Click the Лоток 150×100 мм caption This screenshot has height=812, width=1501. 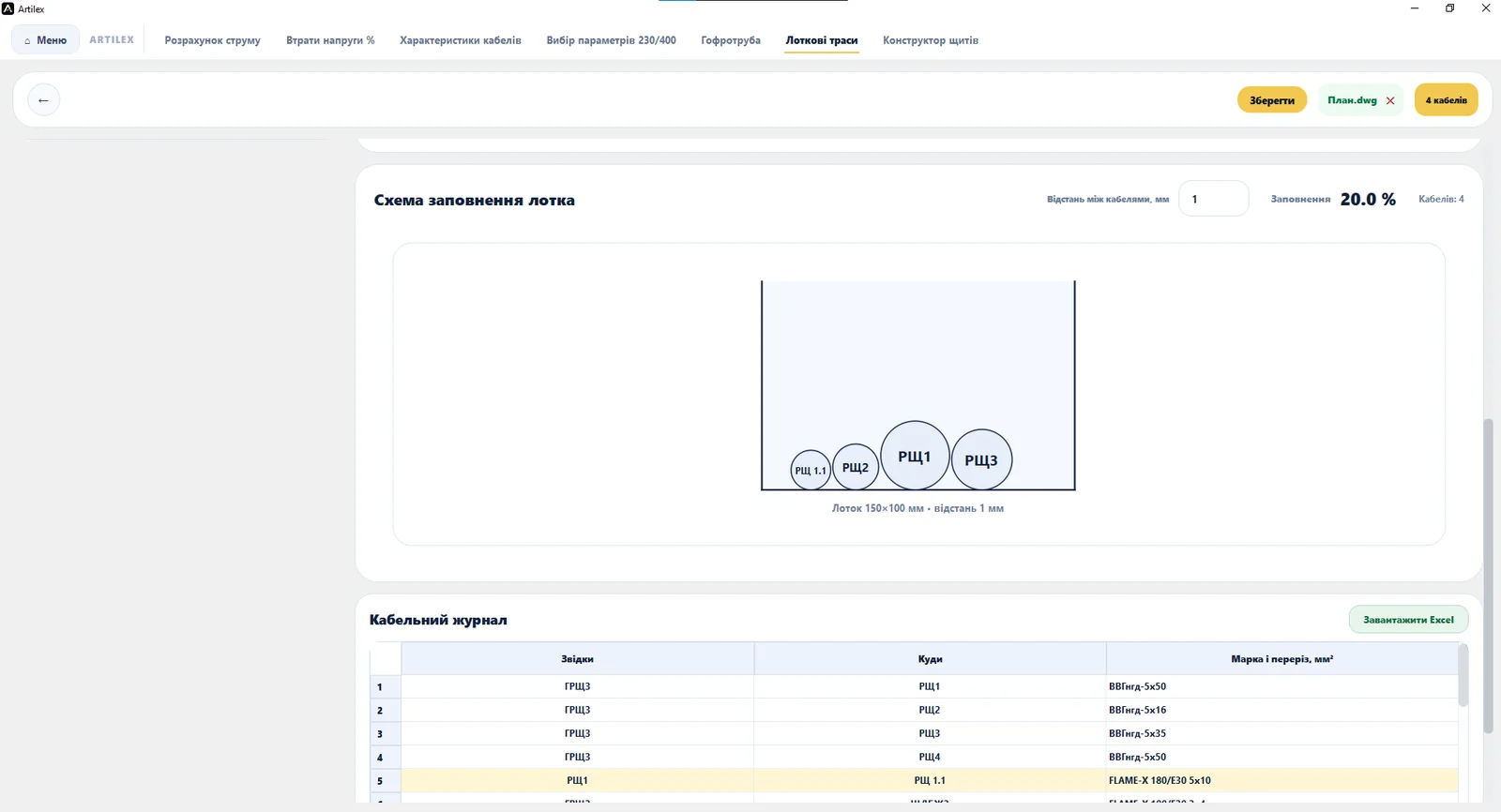pos(917,508)
